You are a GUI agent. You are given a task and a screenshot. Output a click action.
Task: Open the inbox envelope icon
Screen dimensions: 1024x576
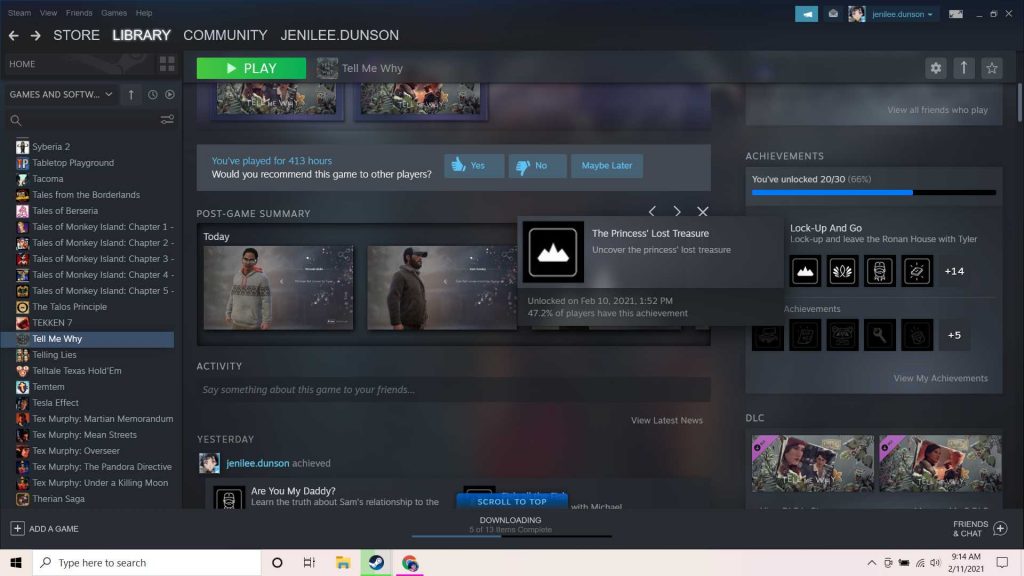coord(833,14)
